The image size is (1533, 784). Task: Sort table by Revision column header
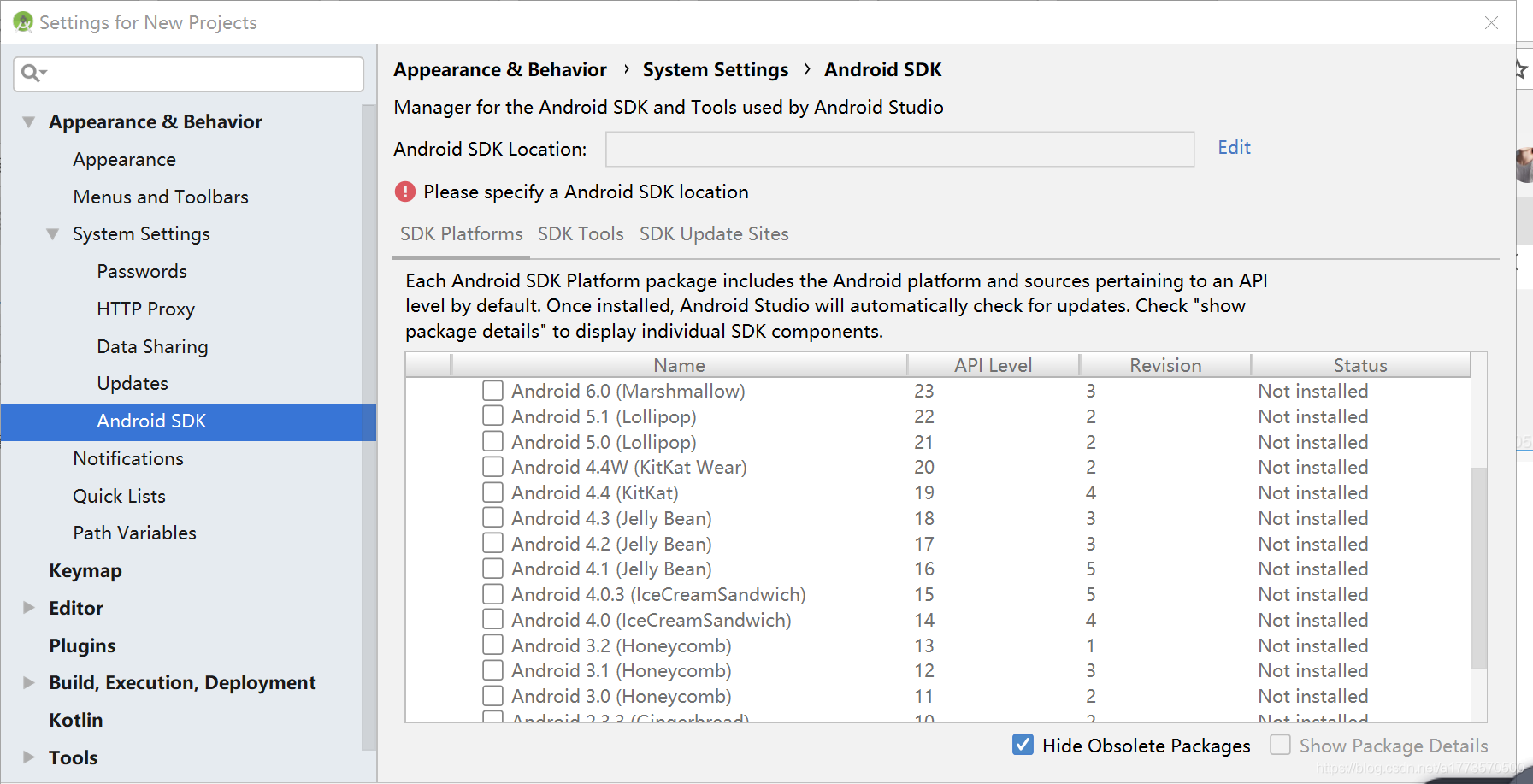pos(1165,366)
